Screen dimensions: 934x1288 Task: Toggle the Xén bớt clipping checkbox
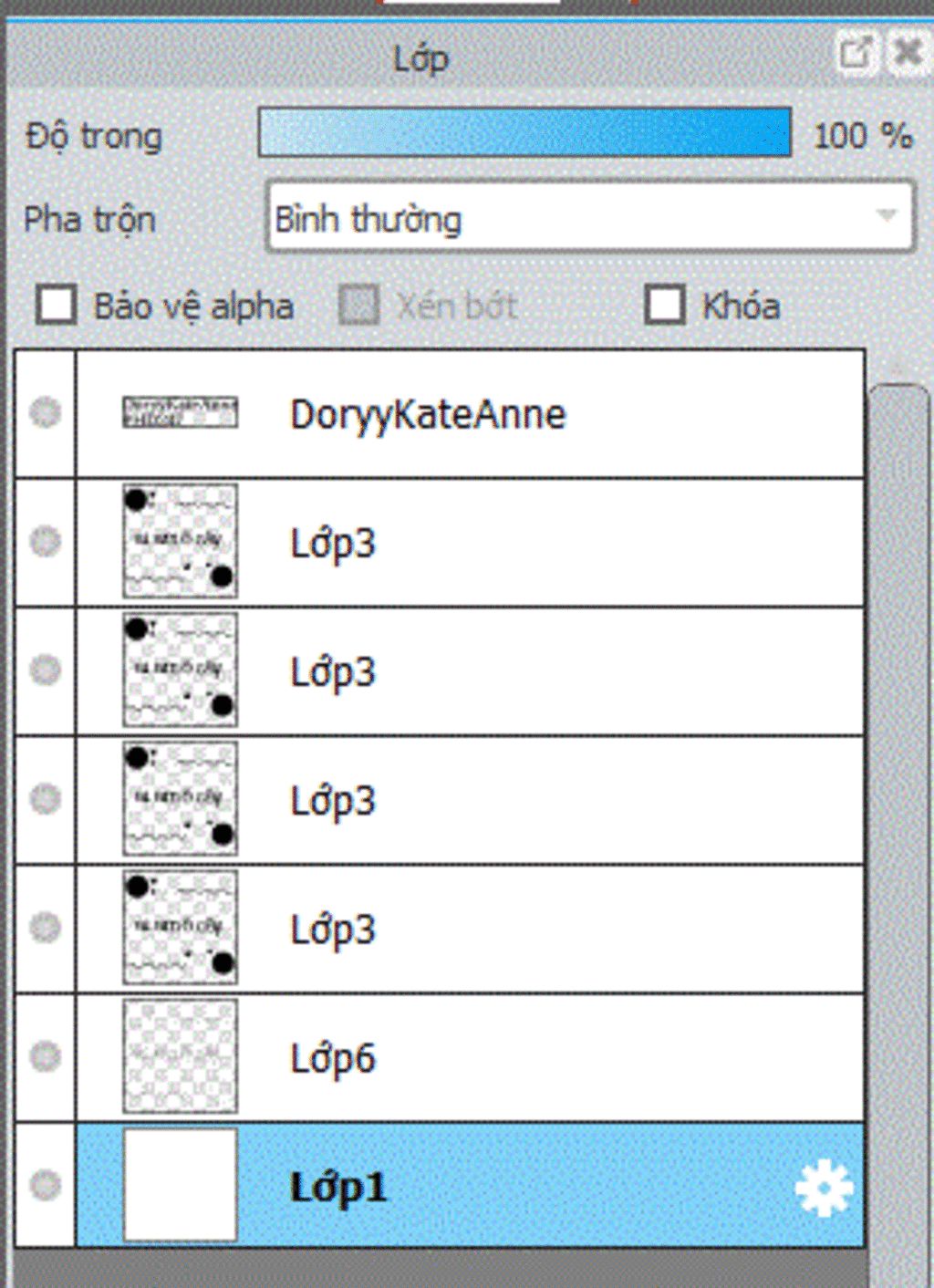tap(358, 305)
